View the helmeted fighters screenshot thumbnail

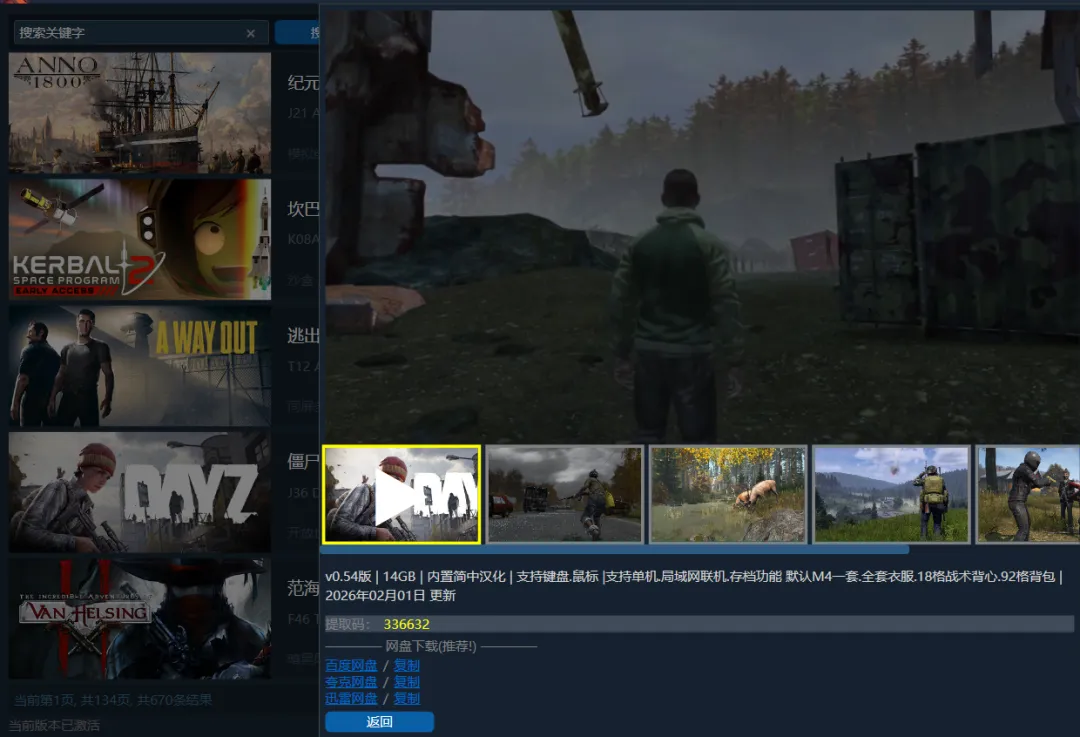pos(1028,495)
